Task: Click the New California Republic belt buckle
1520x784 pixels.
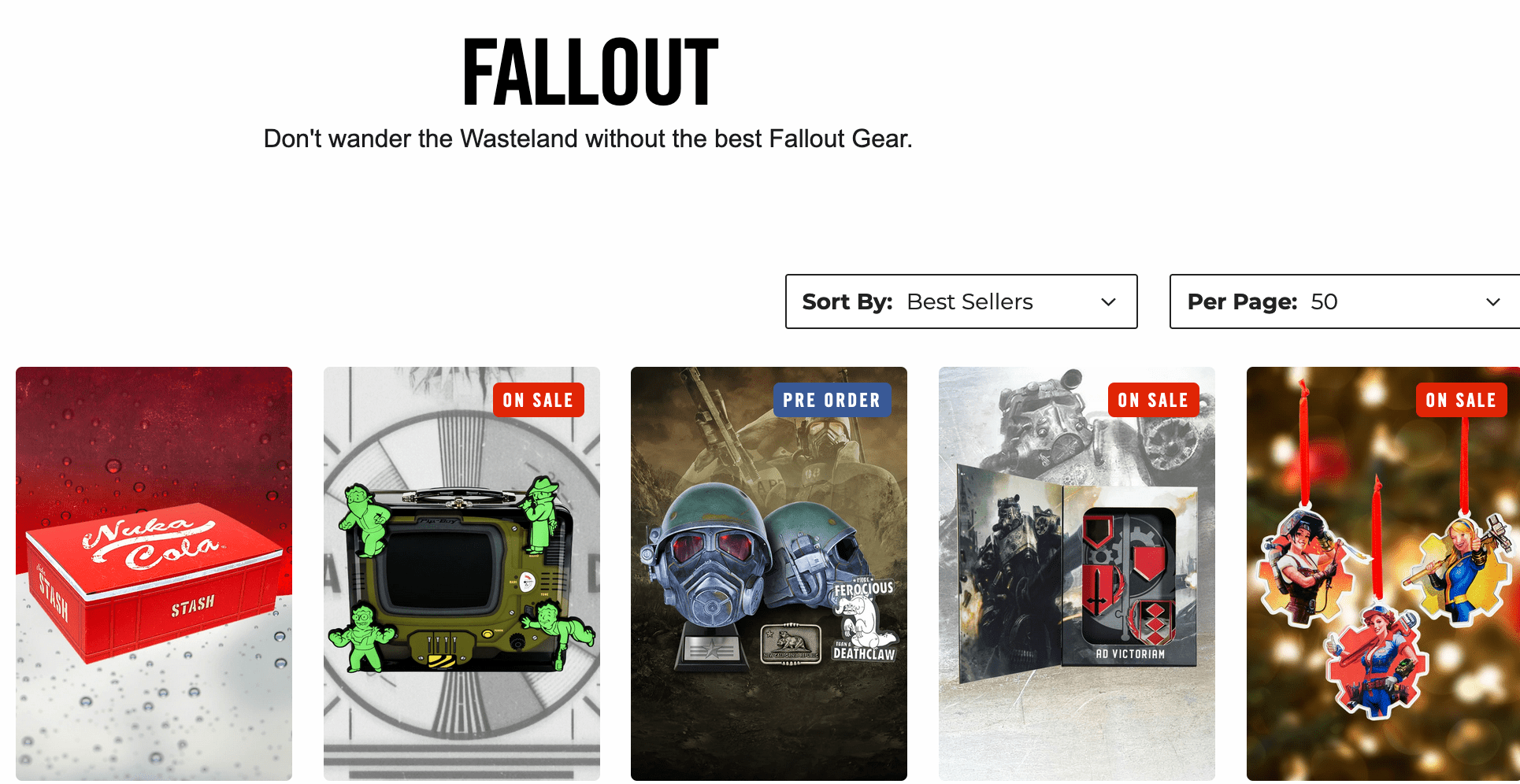Action: (791, 644)
